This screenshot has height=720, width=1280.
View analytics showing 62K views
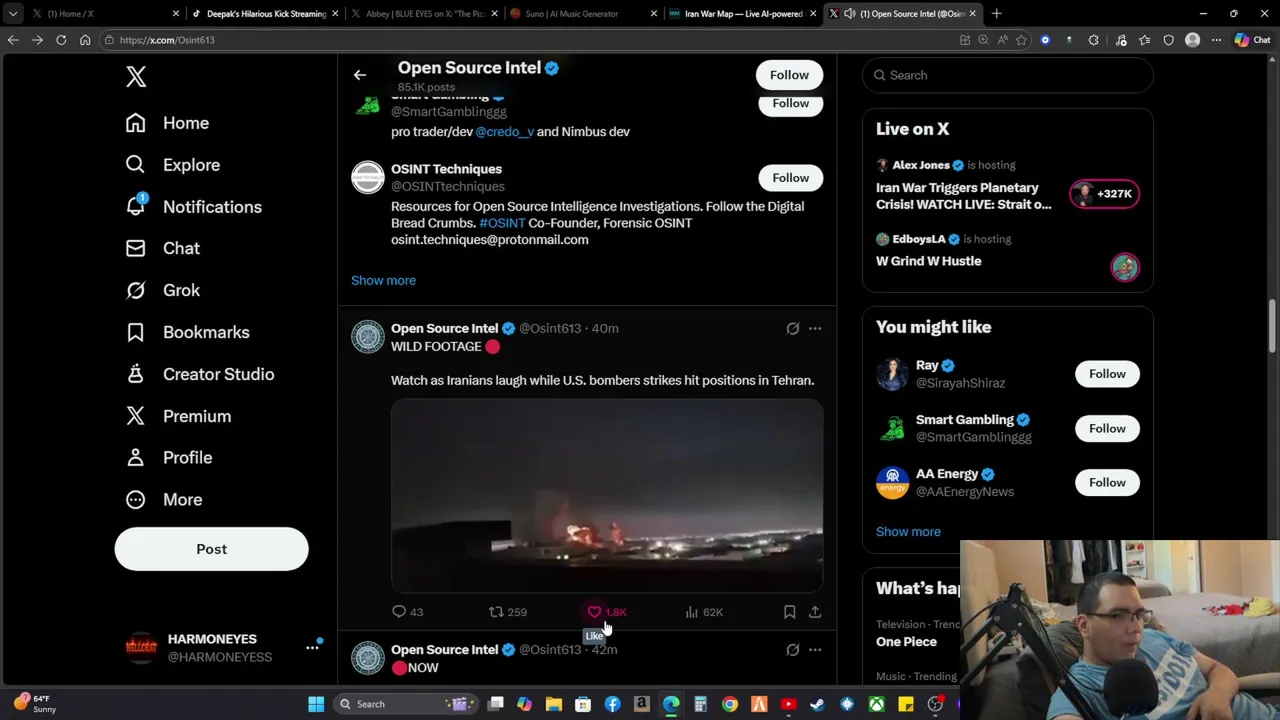[704, 612]
